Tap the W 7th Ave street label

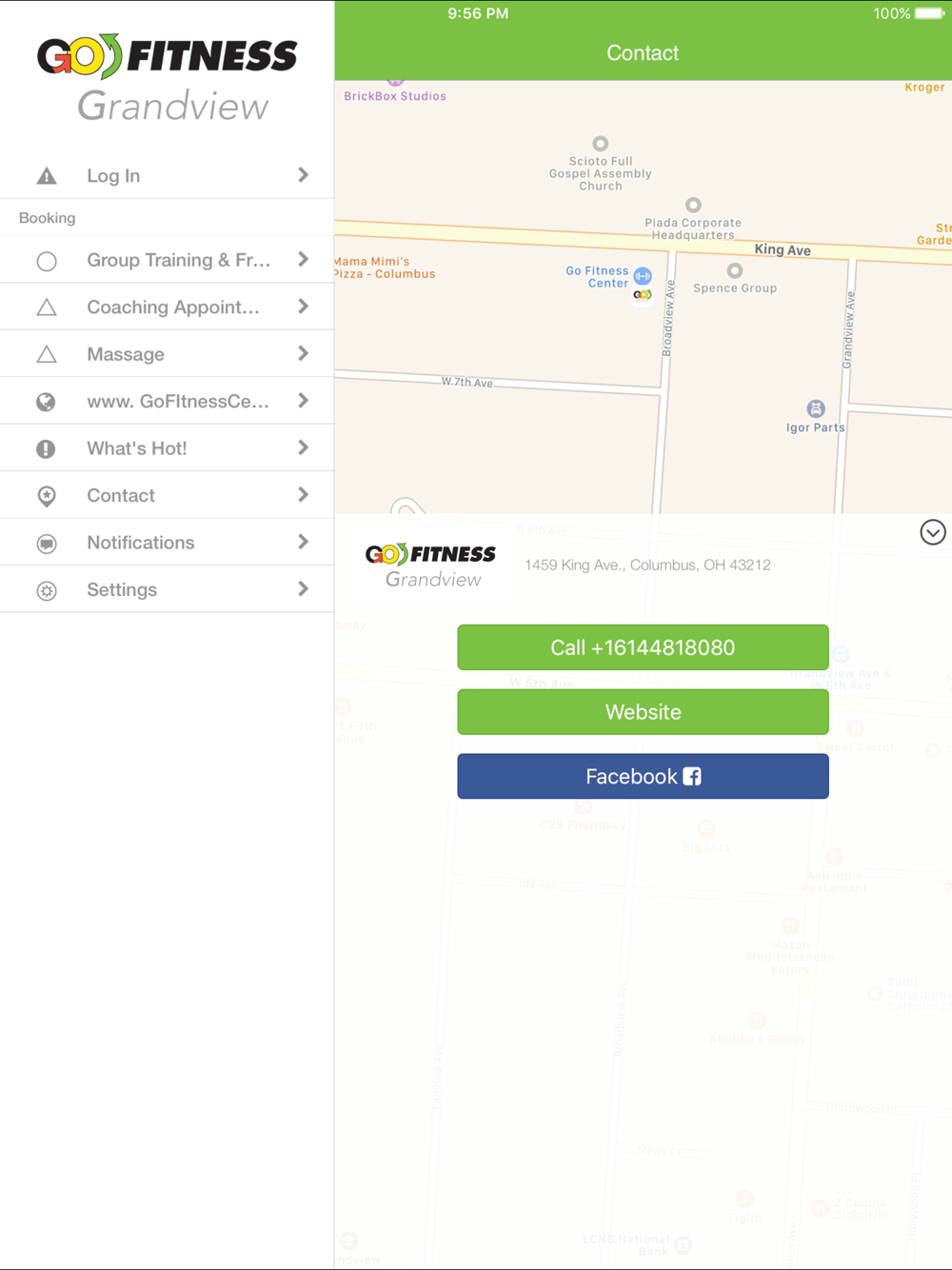click(x=467, y=383)
